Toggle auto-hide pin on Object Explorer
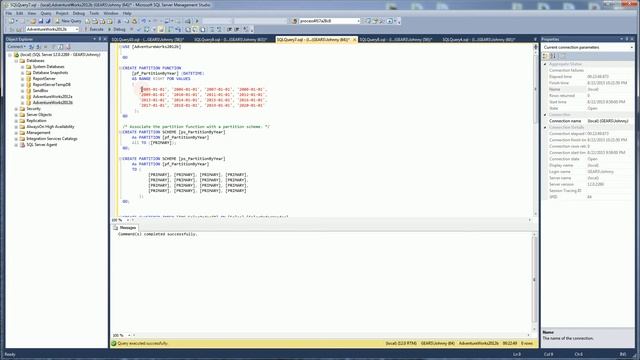Image resolution: width=640 pixels, height=360 pixels. point(100,39)
